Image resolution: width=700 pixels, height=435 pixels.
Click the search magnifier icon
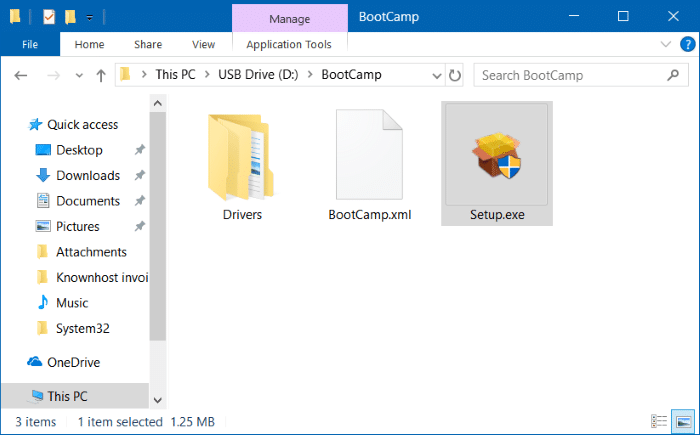673,75
